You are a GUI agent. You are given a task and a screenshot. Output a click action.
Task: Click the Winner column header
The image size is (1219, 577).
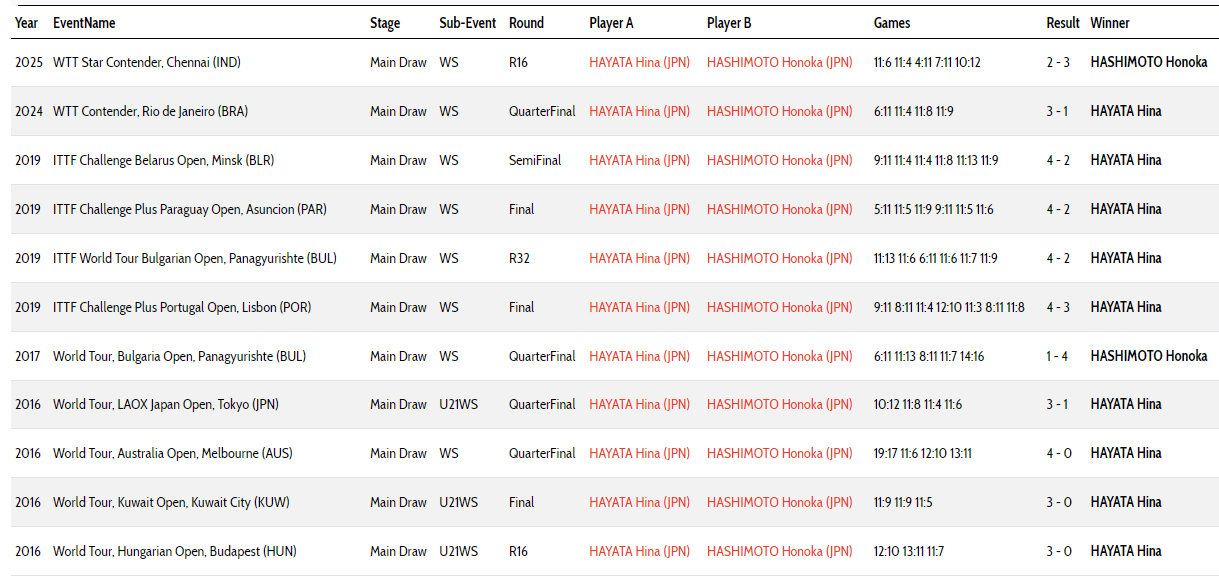pyautogui.click(x=1110, y=23)
